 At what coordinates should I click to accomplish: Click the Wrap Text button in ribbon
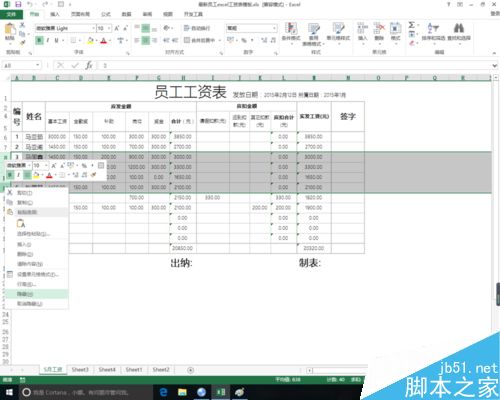(197, 28)
